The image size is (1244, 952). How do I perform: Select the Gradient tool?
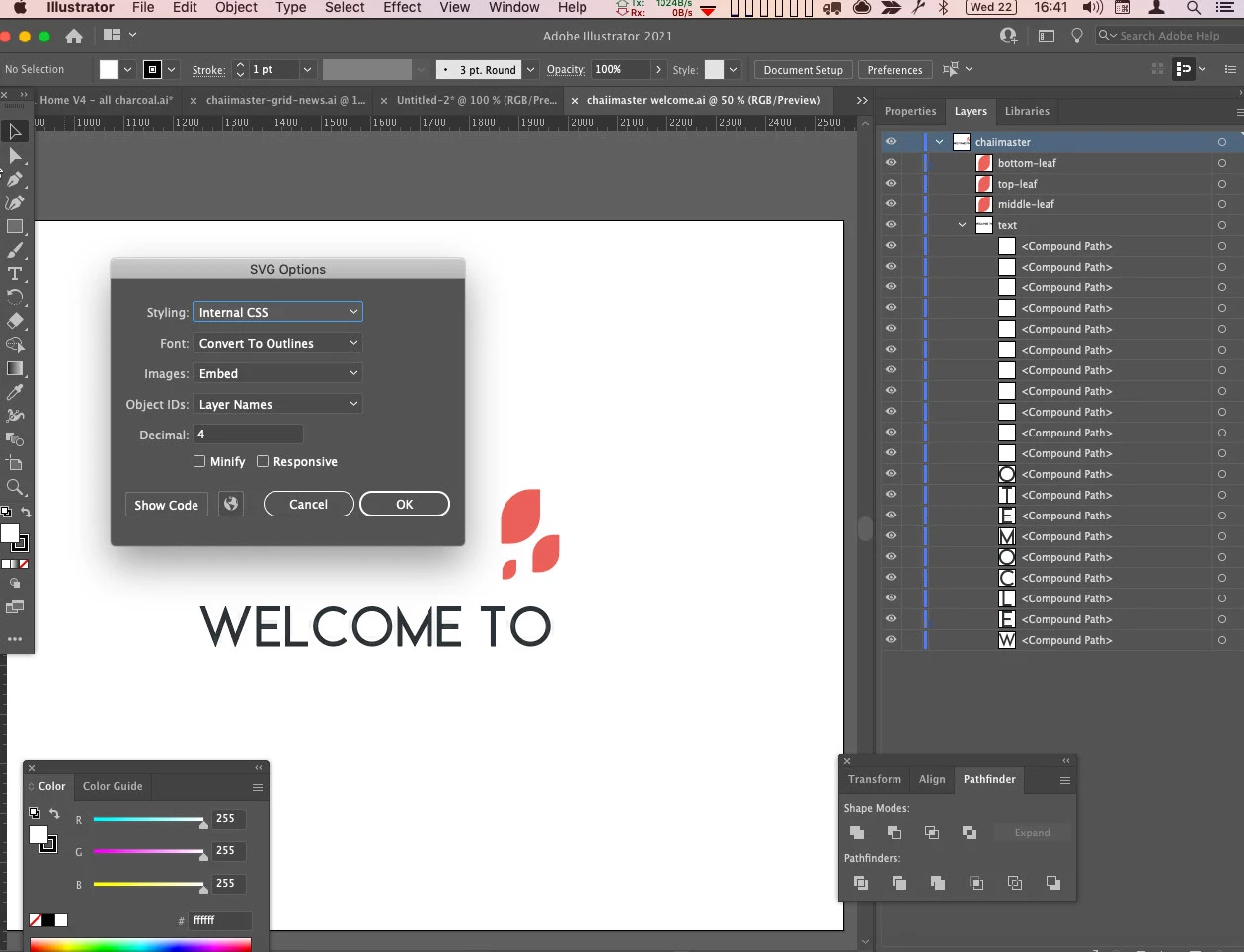tap(15, 368)
